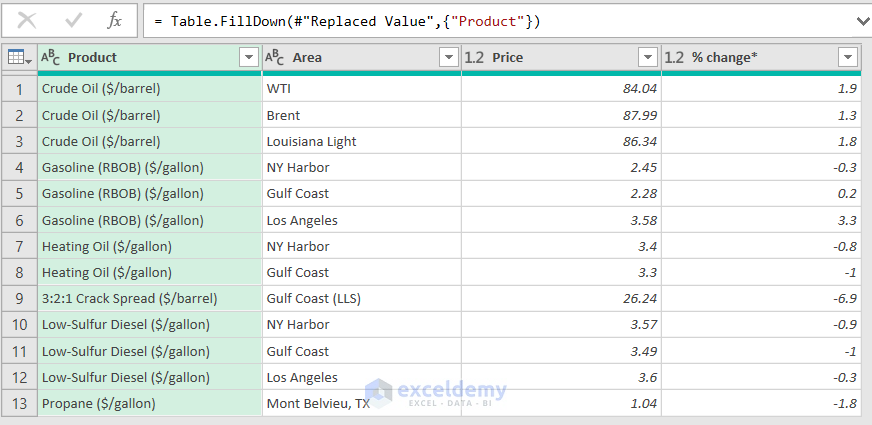
Task: Click the 1.2 data type icon for % change
Action: click(675, 58)
